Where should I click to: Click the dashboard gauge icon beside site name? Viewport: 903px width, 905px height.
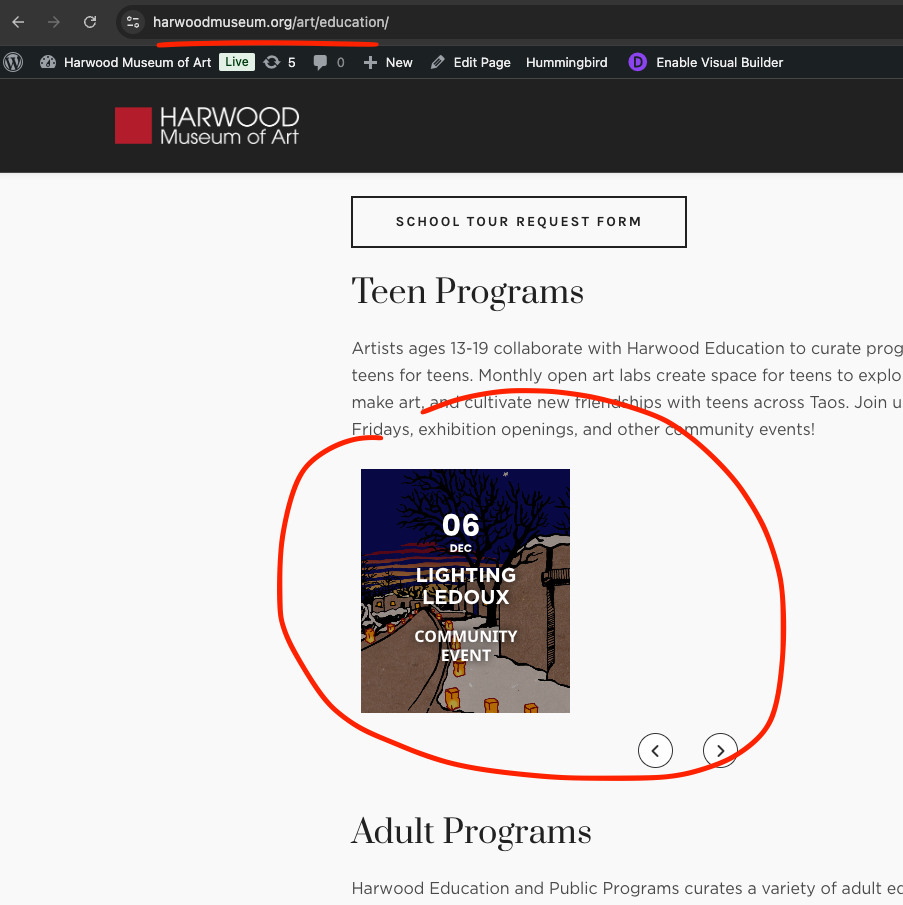pos(48,62)
